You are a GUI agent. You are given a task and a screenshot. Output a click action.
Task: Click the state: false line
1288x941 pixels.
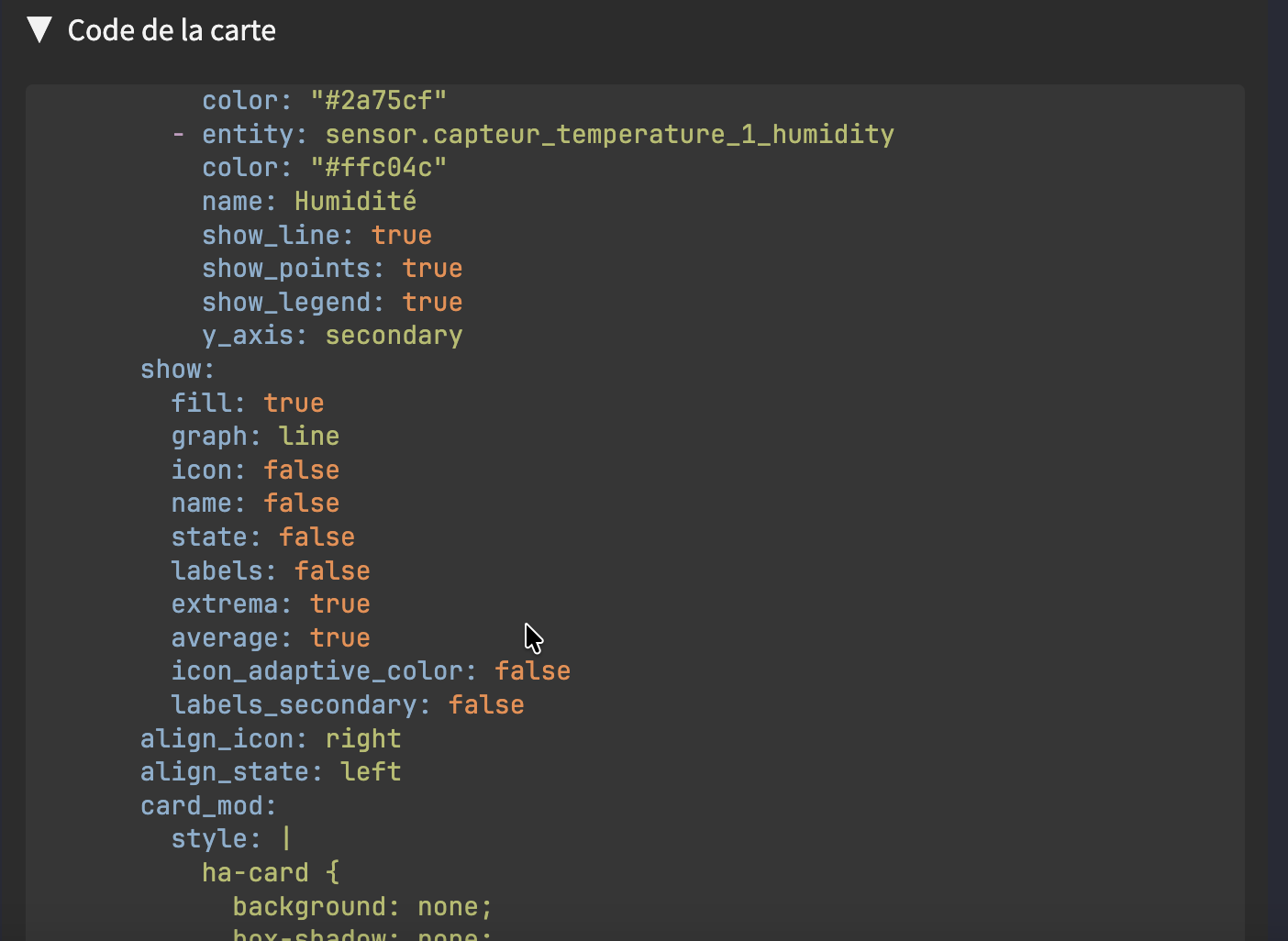pyautogui.click(x=263, y=537)
